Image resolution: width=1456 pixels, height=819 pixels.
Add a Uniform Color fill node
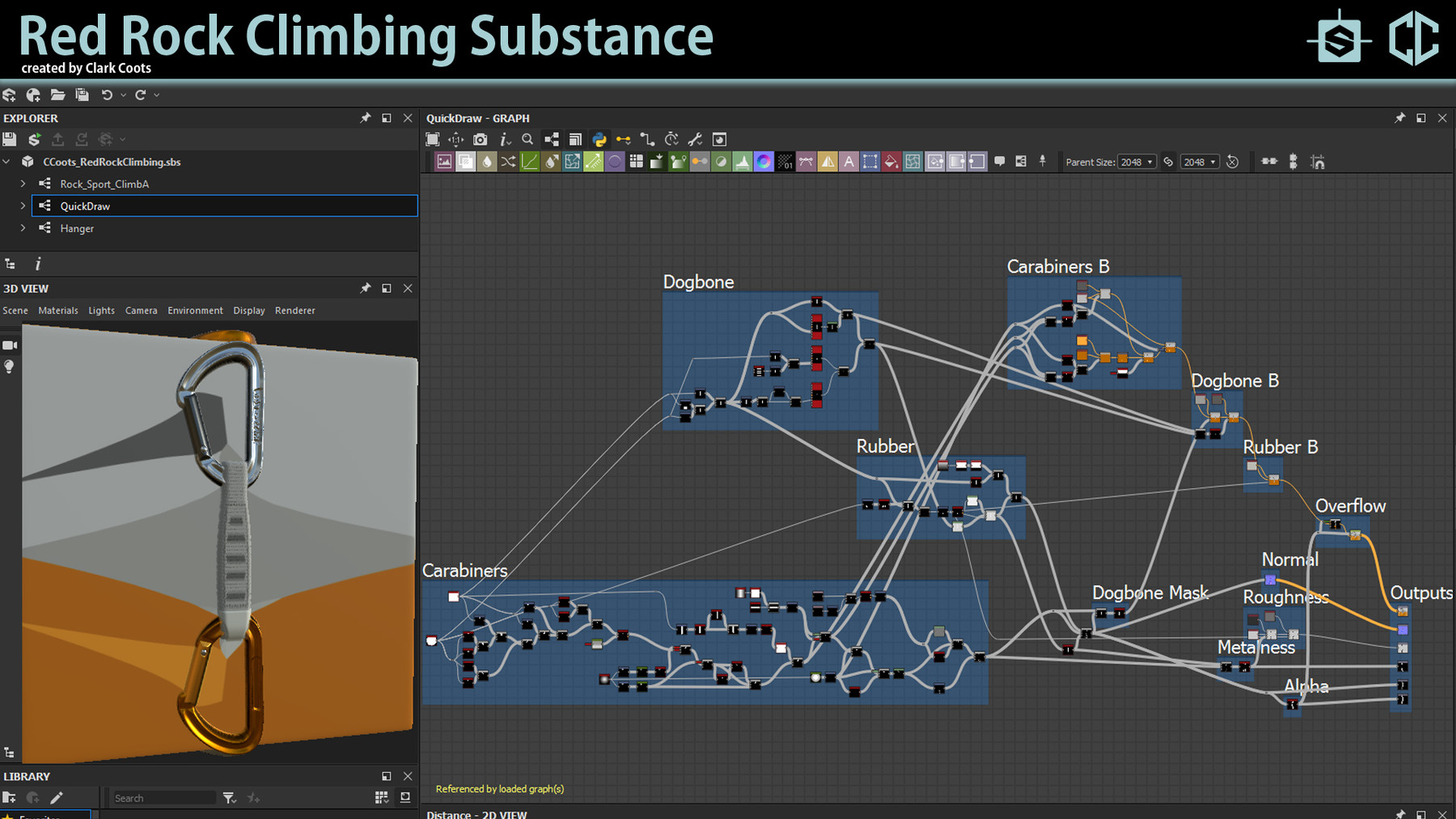coord(891,162)
